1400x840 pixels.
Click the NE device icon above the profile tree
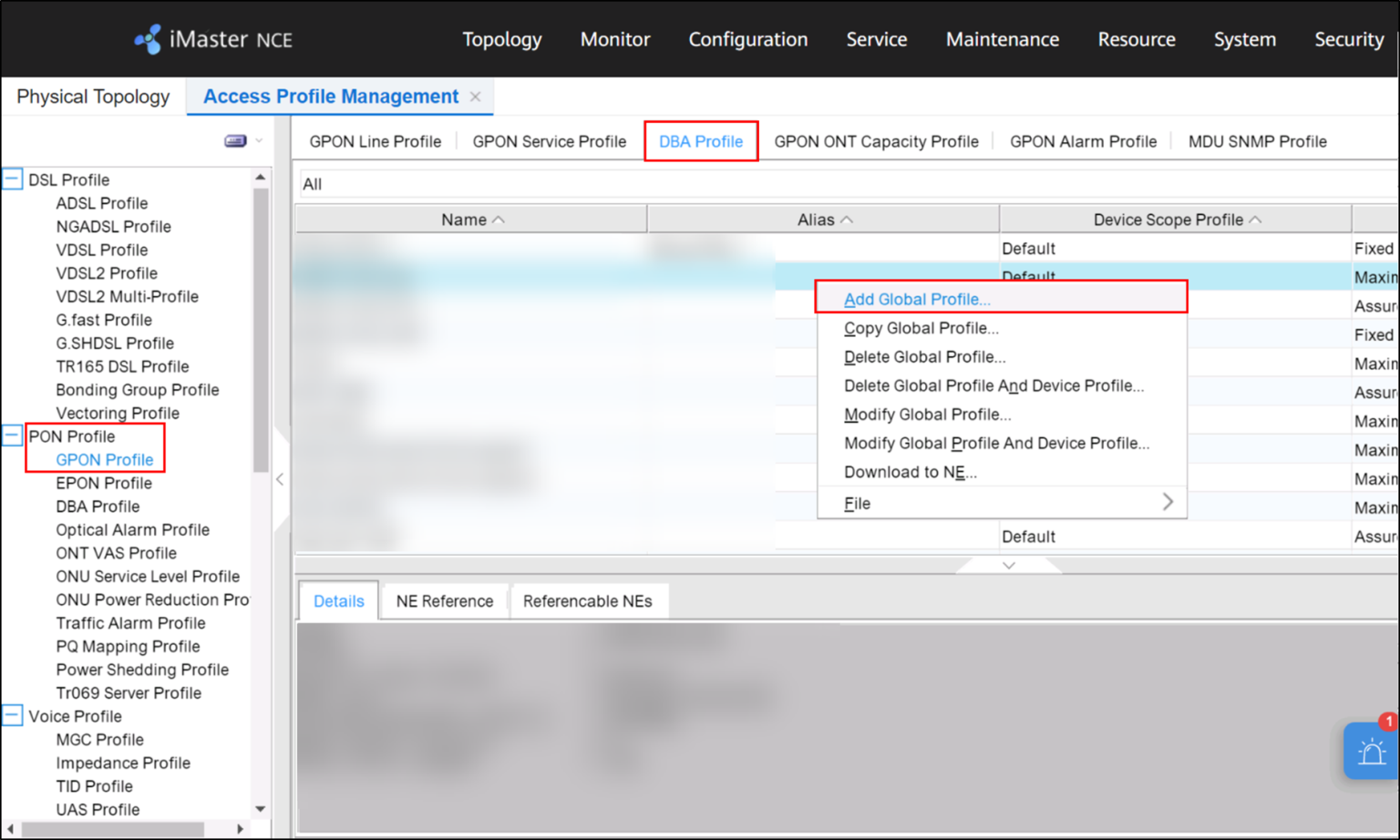[235, 140]
